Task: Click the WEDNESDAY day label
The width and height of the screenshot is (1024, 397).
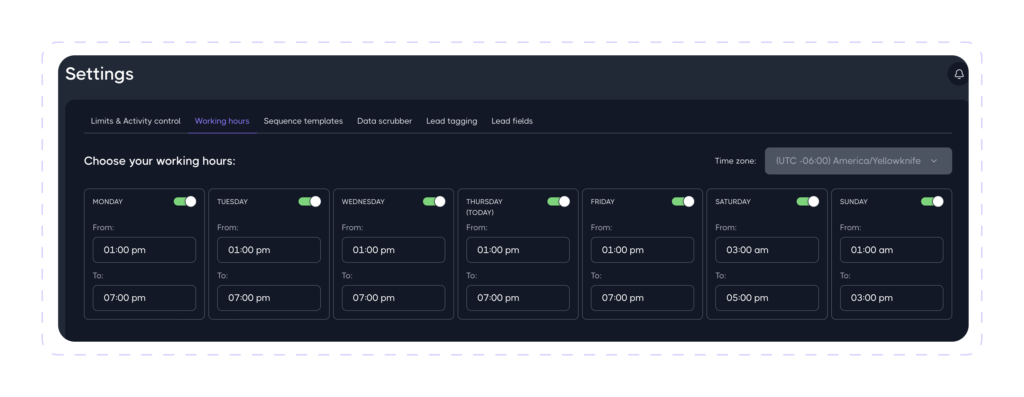Action: (363, 202)
